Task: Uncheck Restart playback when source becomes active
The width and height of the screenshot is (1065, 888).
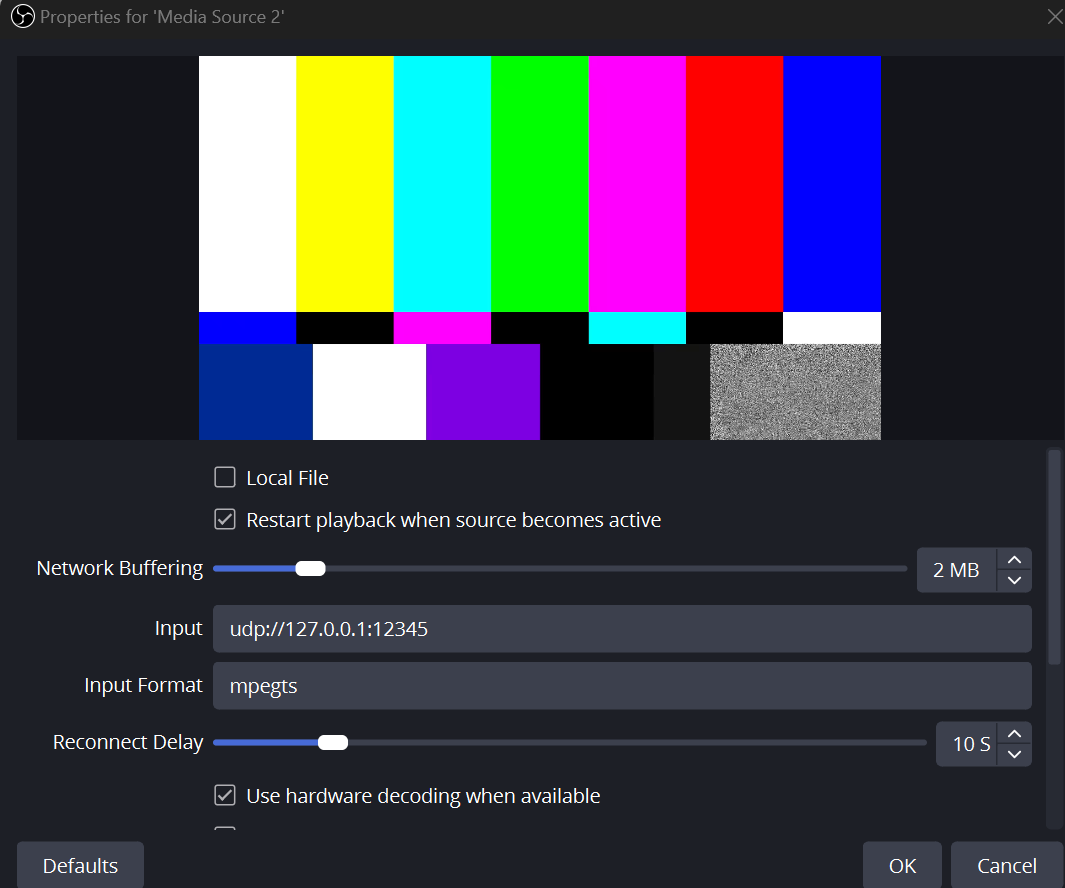Action: point(225,519)
